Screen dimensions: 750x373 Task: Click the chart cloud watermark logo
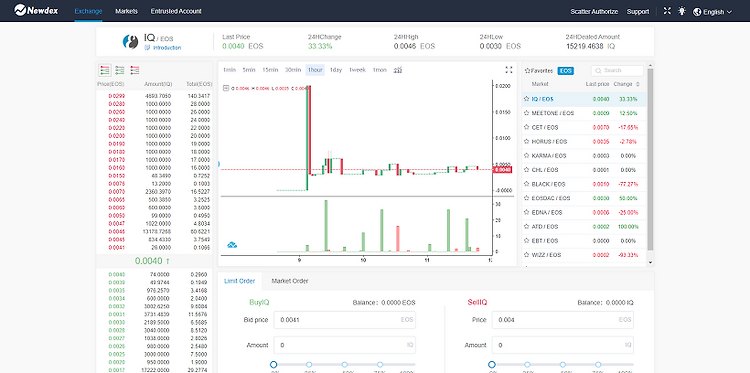(232, 245)
